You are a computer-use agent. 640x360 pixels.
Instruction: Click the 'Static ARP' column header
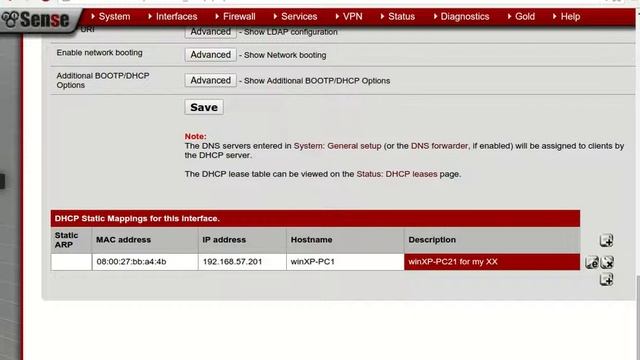tap(71, 240)
